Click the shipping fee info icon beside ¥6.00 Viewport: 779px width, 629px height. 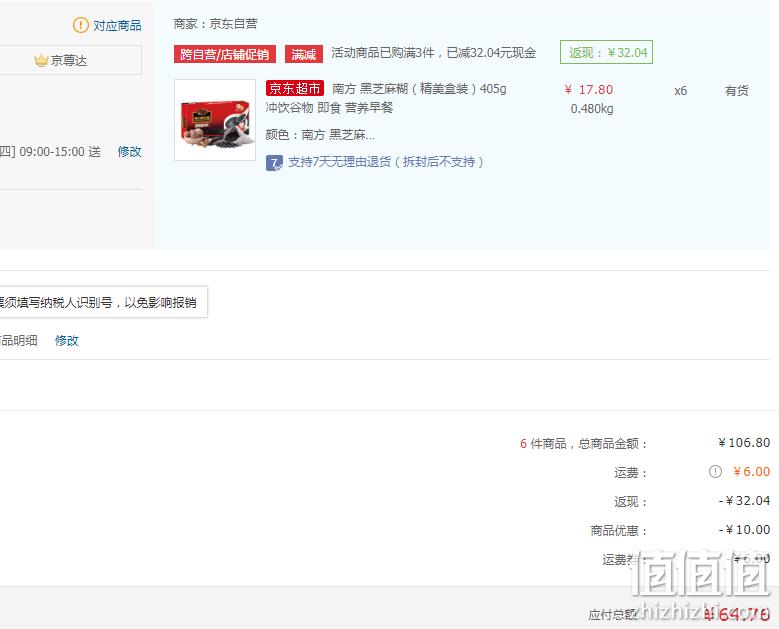pos(715,472)
